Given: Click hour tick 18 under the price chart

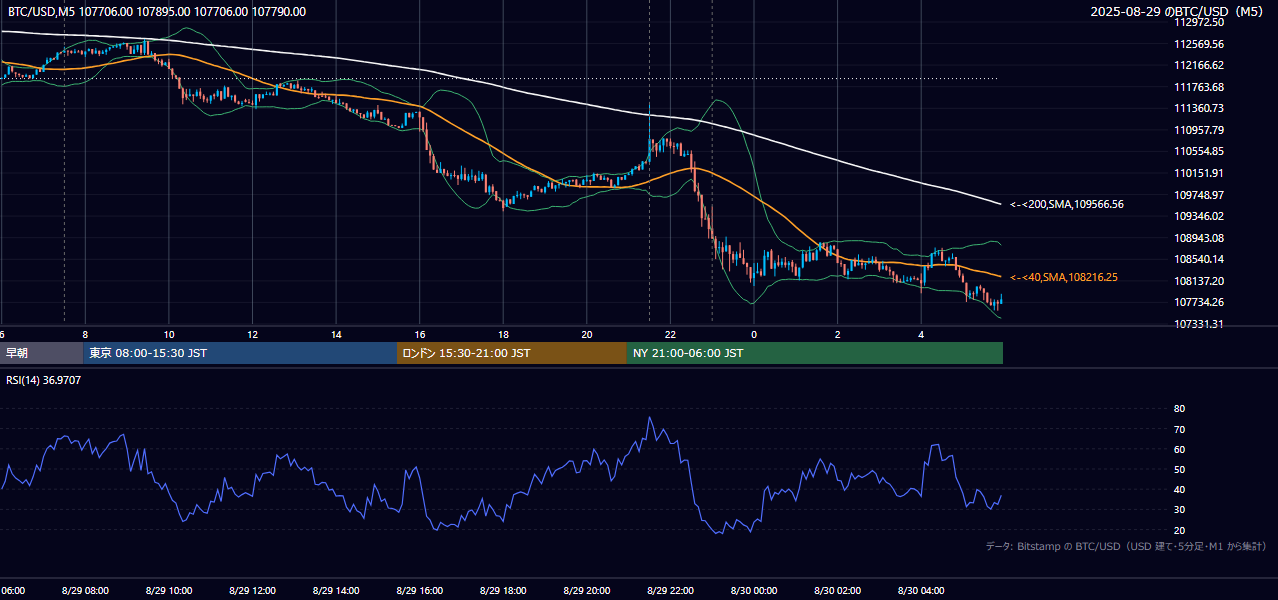Looking at the screenshot, I should tap(503, 334).
